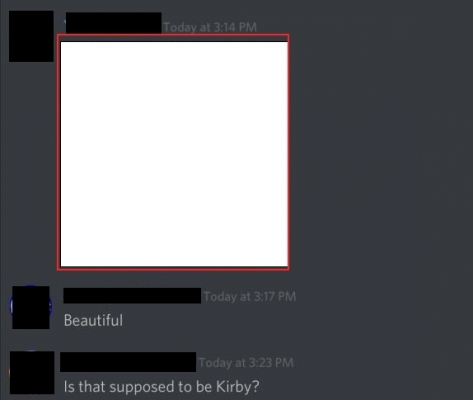Viewport: 473px width, 400px height.
Task: Open the profile of the image poster's username
Action: (114, 23)
